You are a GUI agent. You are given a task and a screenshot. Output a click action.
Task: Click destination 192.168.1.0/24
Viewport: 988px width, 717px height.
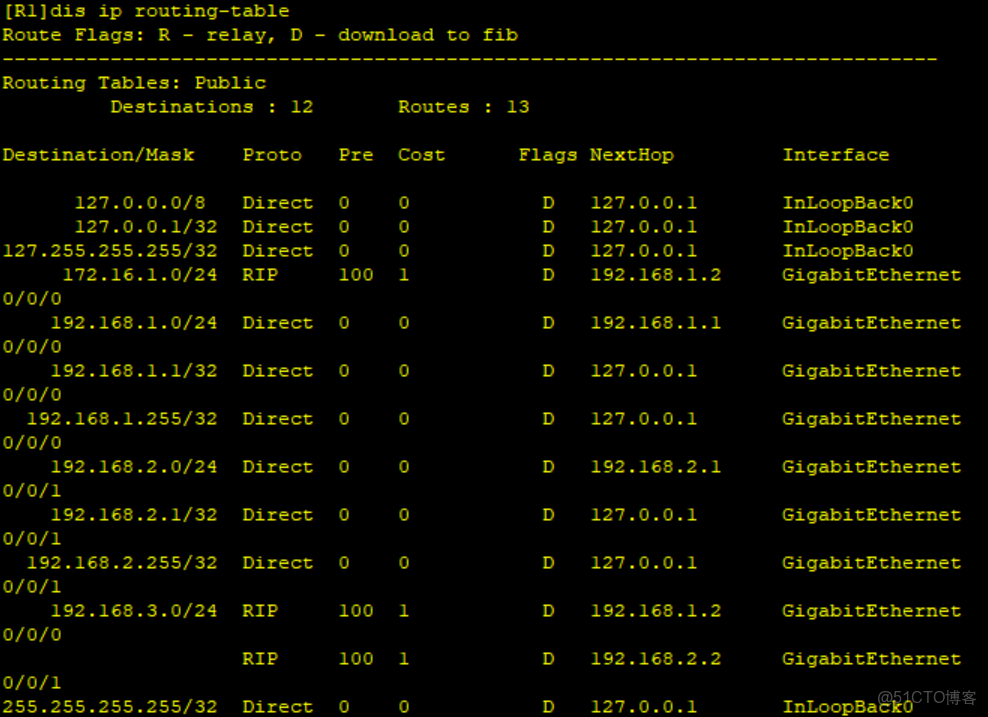coord(134,323)
